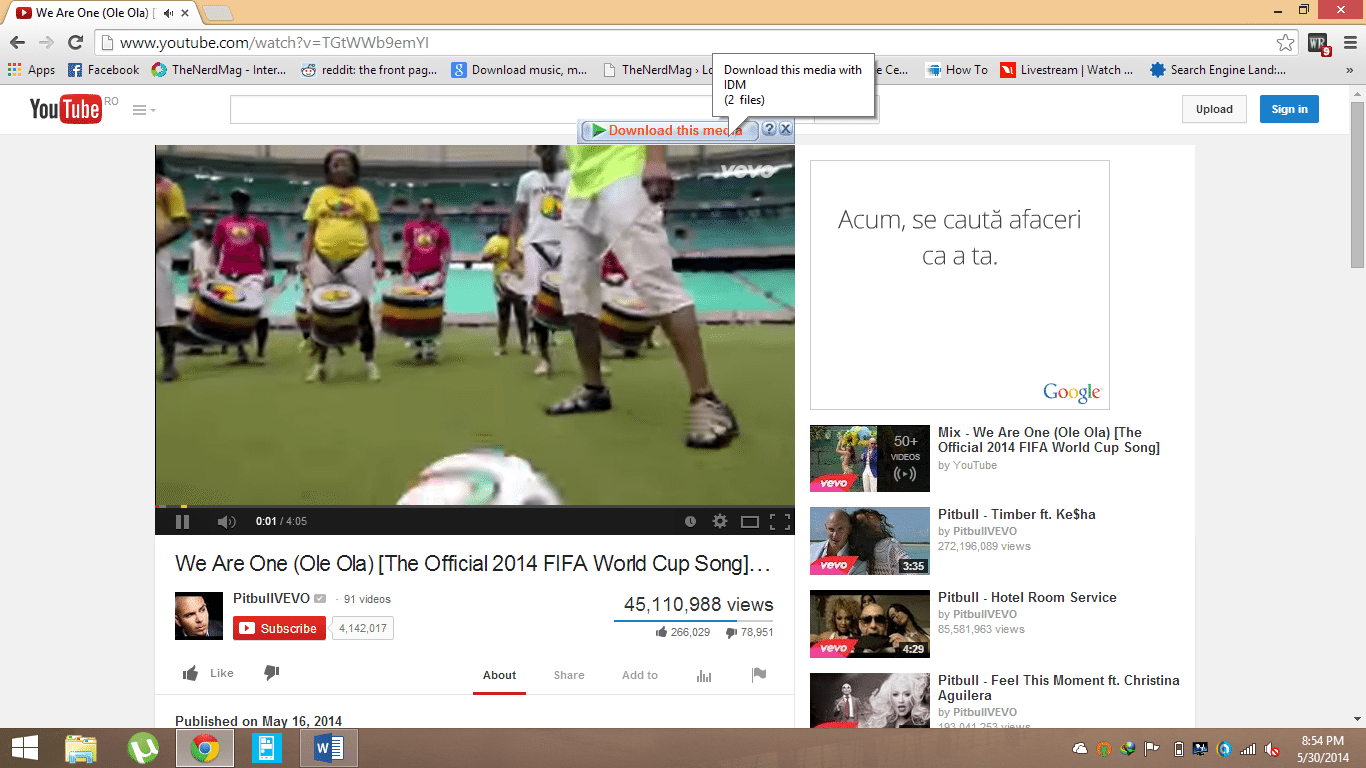Bookmark page with star icon
The image size is (1366, 768).
[x=1285, y=42]
